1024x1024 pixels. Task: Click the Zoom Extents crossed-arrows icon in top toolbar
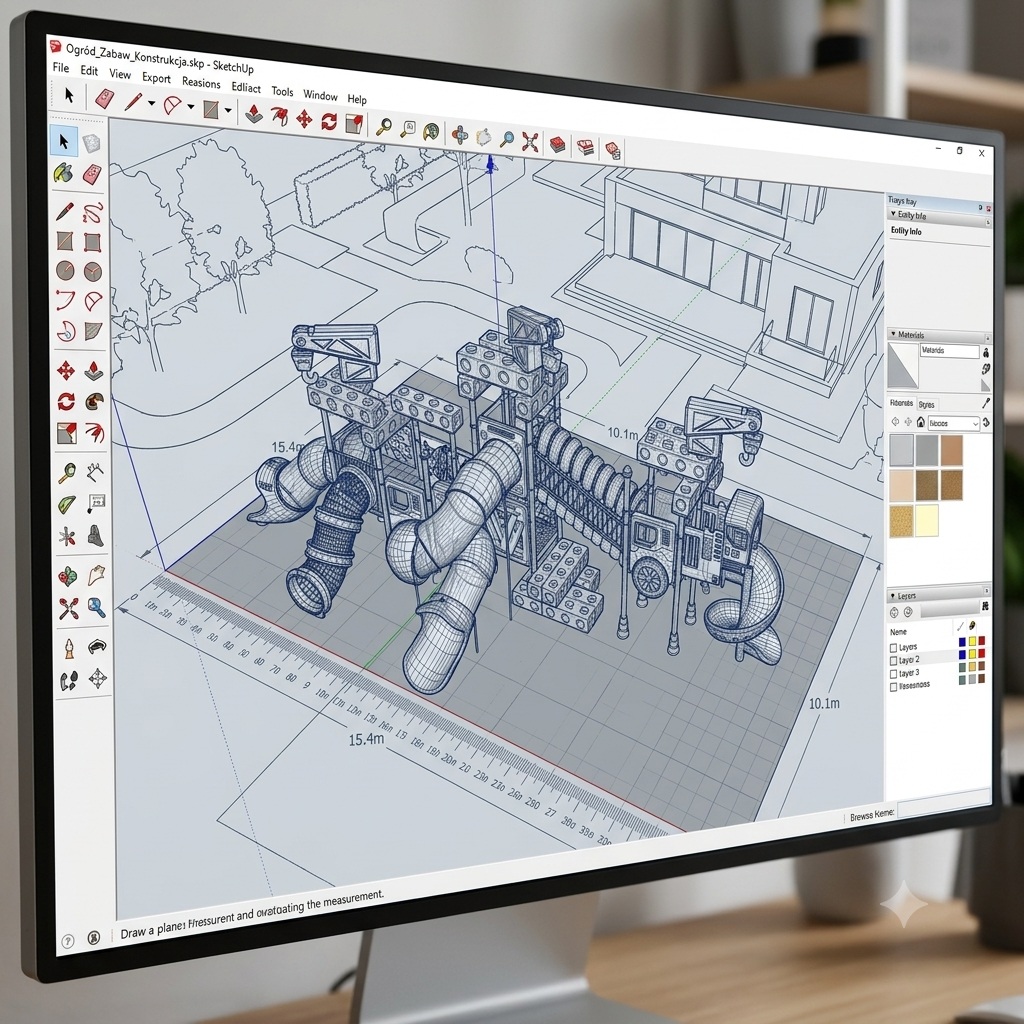(x=530, y=141)
